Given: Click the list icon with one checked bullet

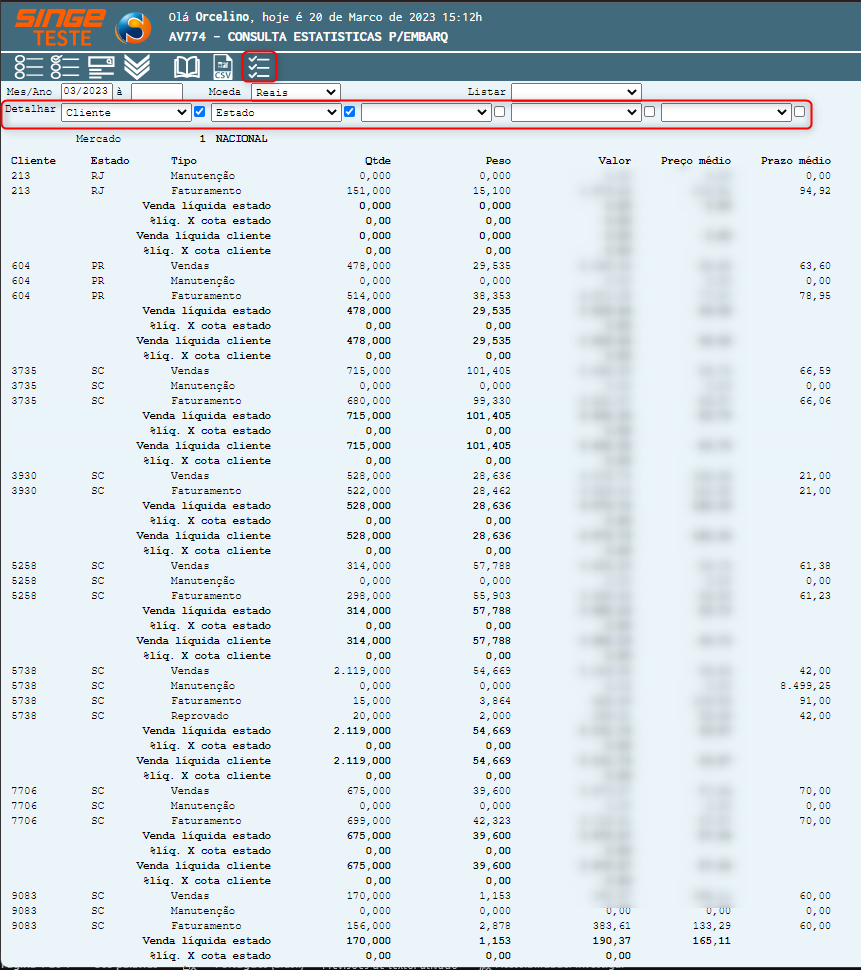Looking at the screenshot, I should (65, 67).
